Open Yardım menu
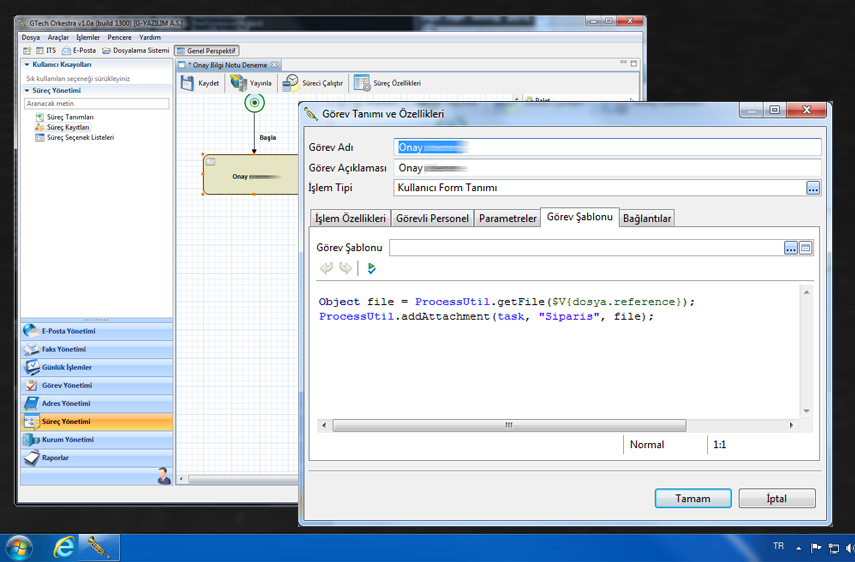Viewport: 855px width, 562px height. point(149,38)
